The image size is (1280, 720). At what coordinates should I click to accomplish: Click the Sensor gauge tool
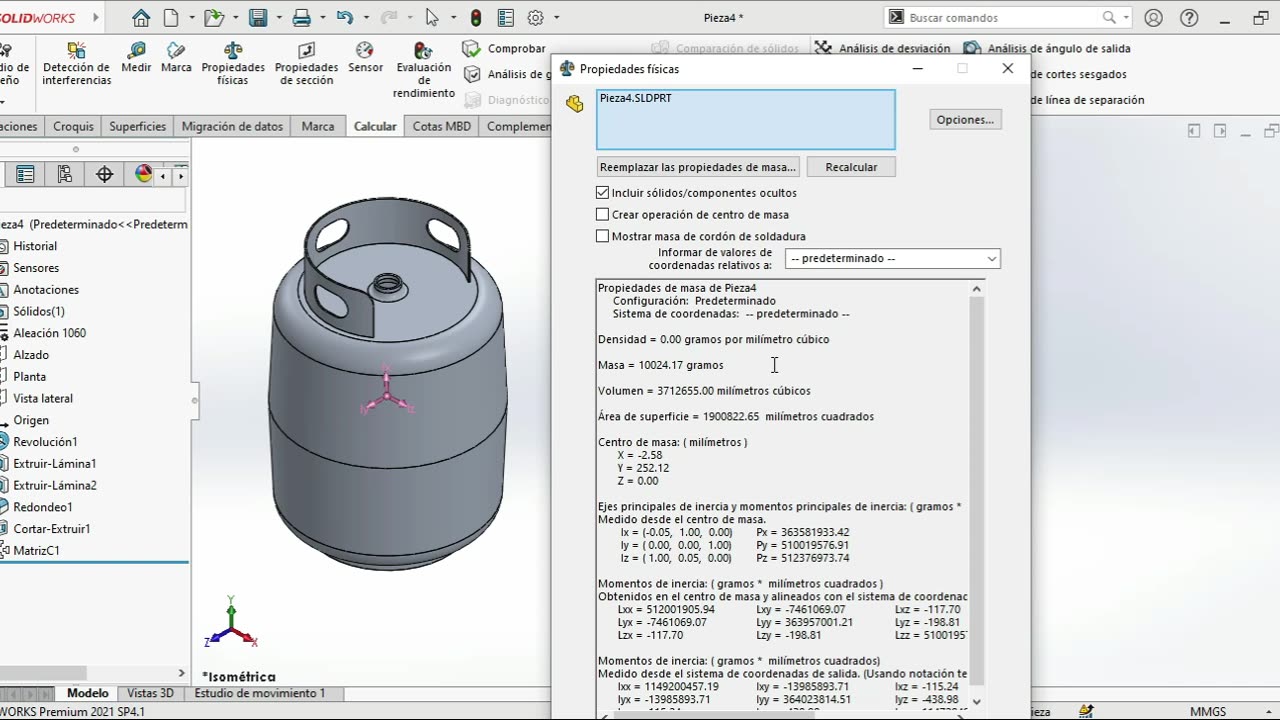pyautogui.click(x=365, y=58)
